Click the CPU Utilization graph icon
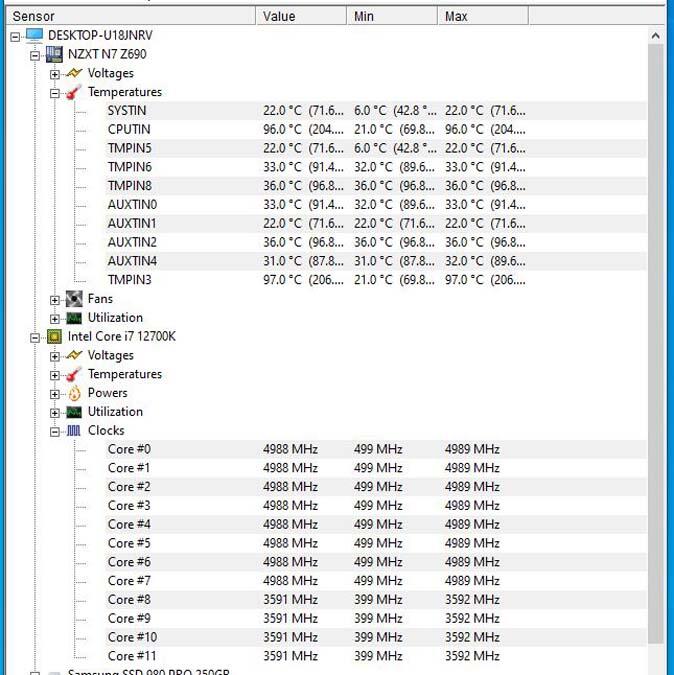The height and width of the screenshot is (675, 674). pos(74,412)
